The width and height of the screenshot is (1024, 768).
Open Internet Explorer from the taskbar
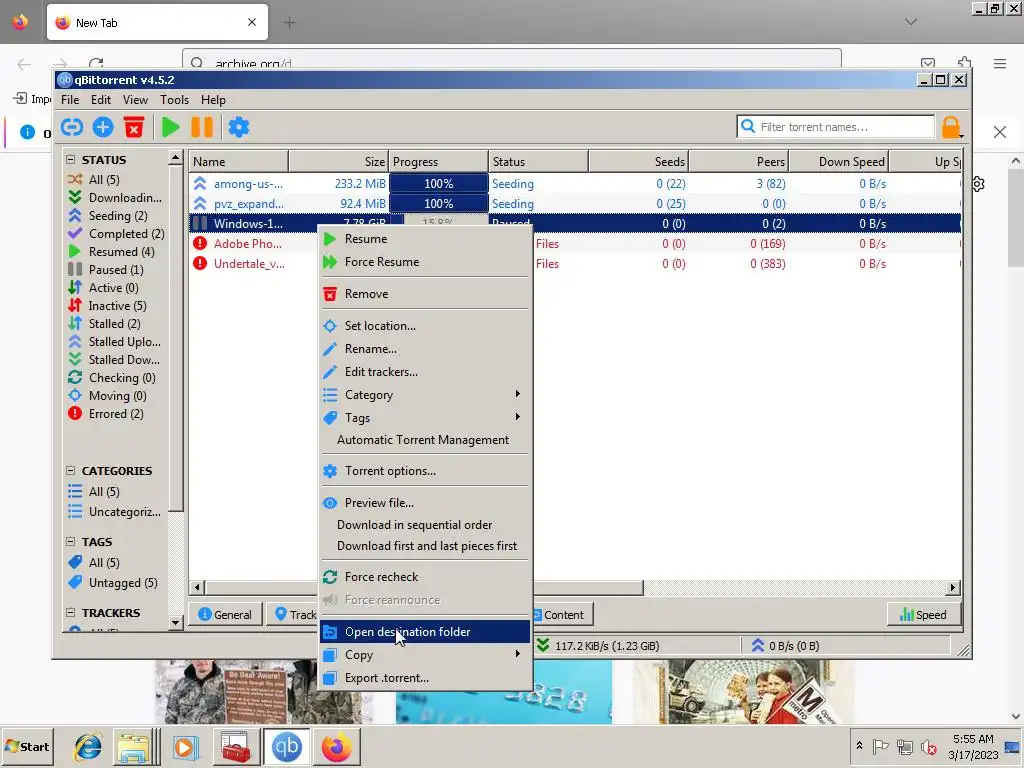tap(88, 746)
